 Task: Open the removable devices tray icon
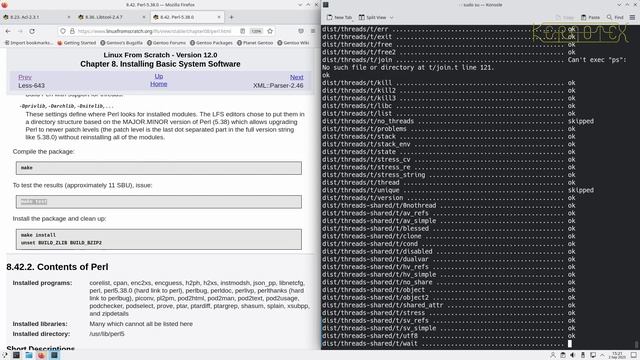[583, 355]
